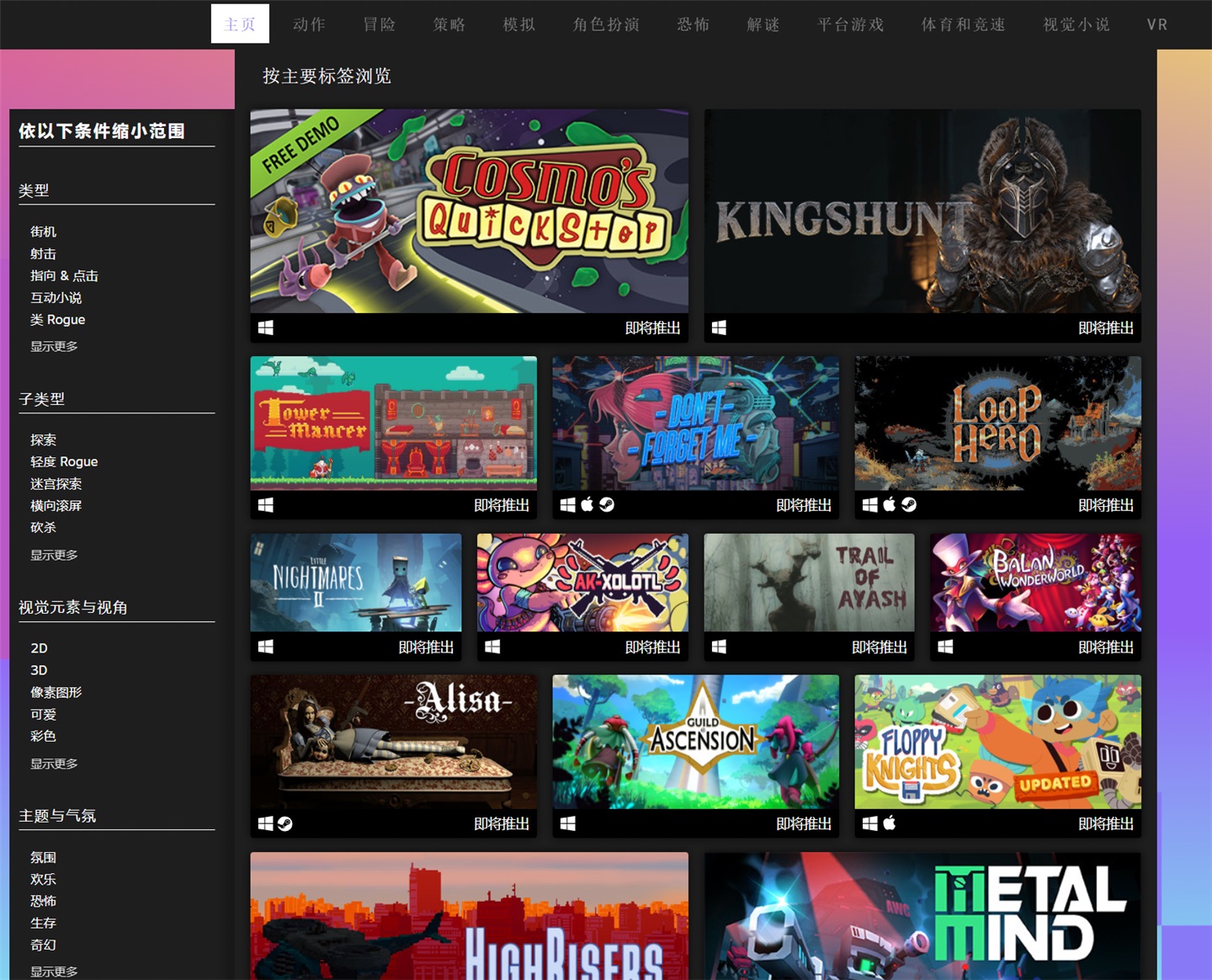
Task: Expand 显示更多 under 主题与气氛
Action: tap(54, 972)
